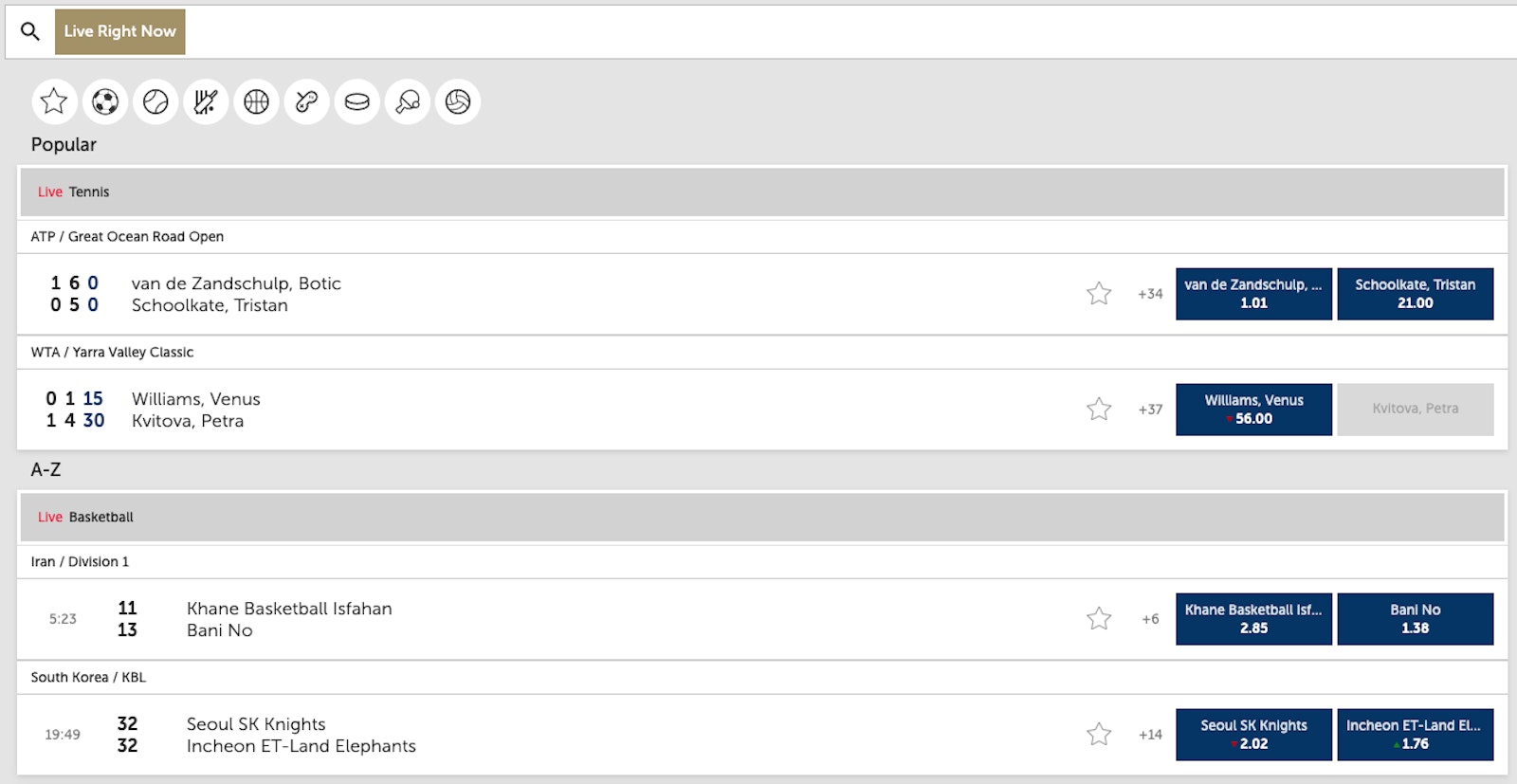
Task: Expand +14 markets for Seoul SK Knights
Action: 1150,735
